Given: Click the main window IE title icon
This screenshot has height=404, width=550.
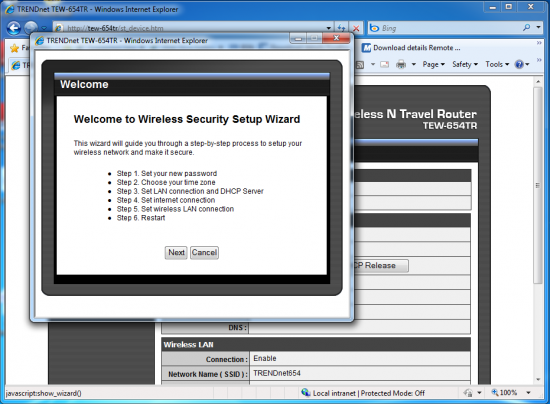Looking at the screenshot, I should click(10, 9).
